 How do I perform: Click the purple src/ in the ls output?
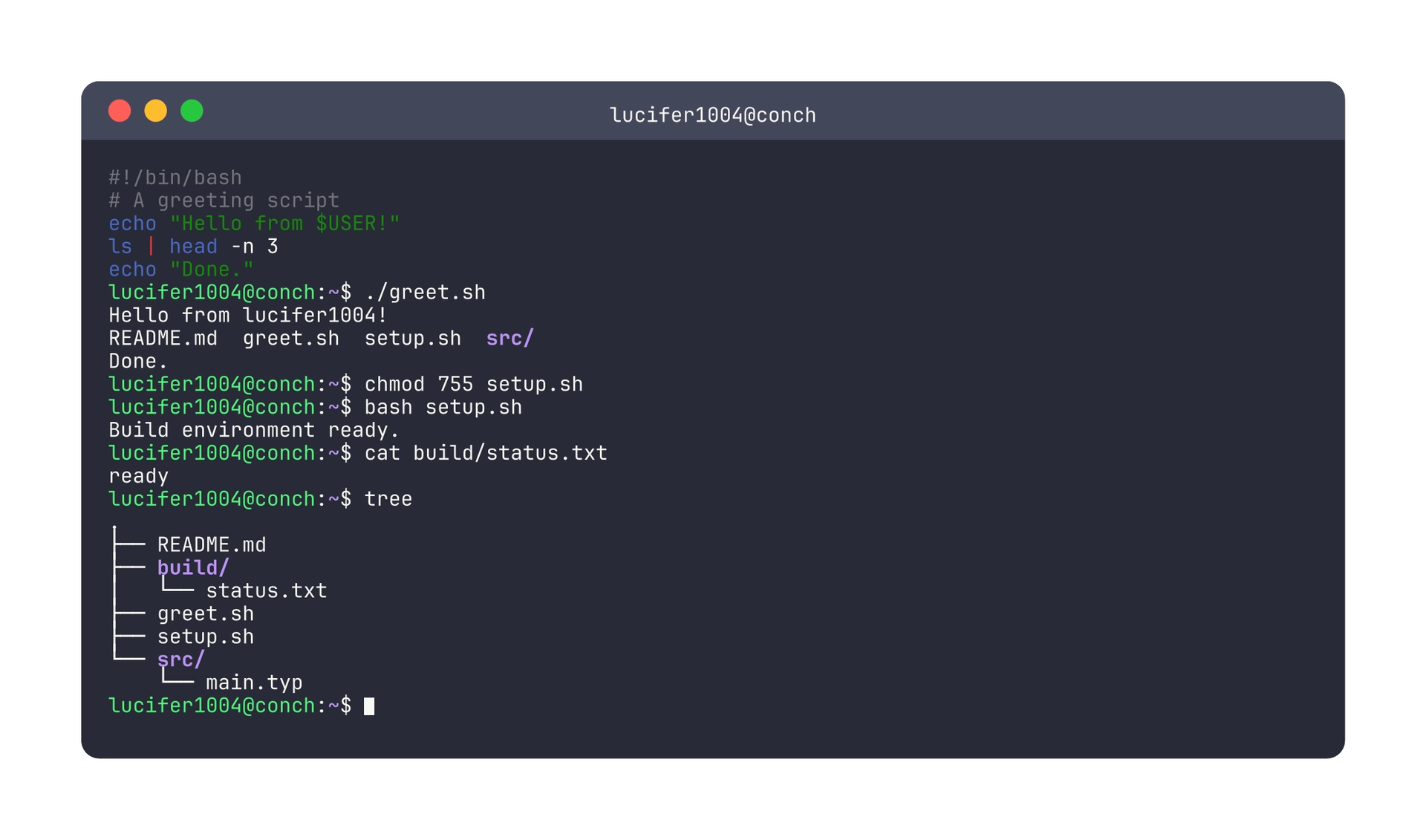(509, 339)
